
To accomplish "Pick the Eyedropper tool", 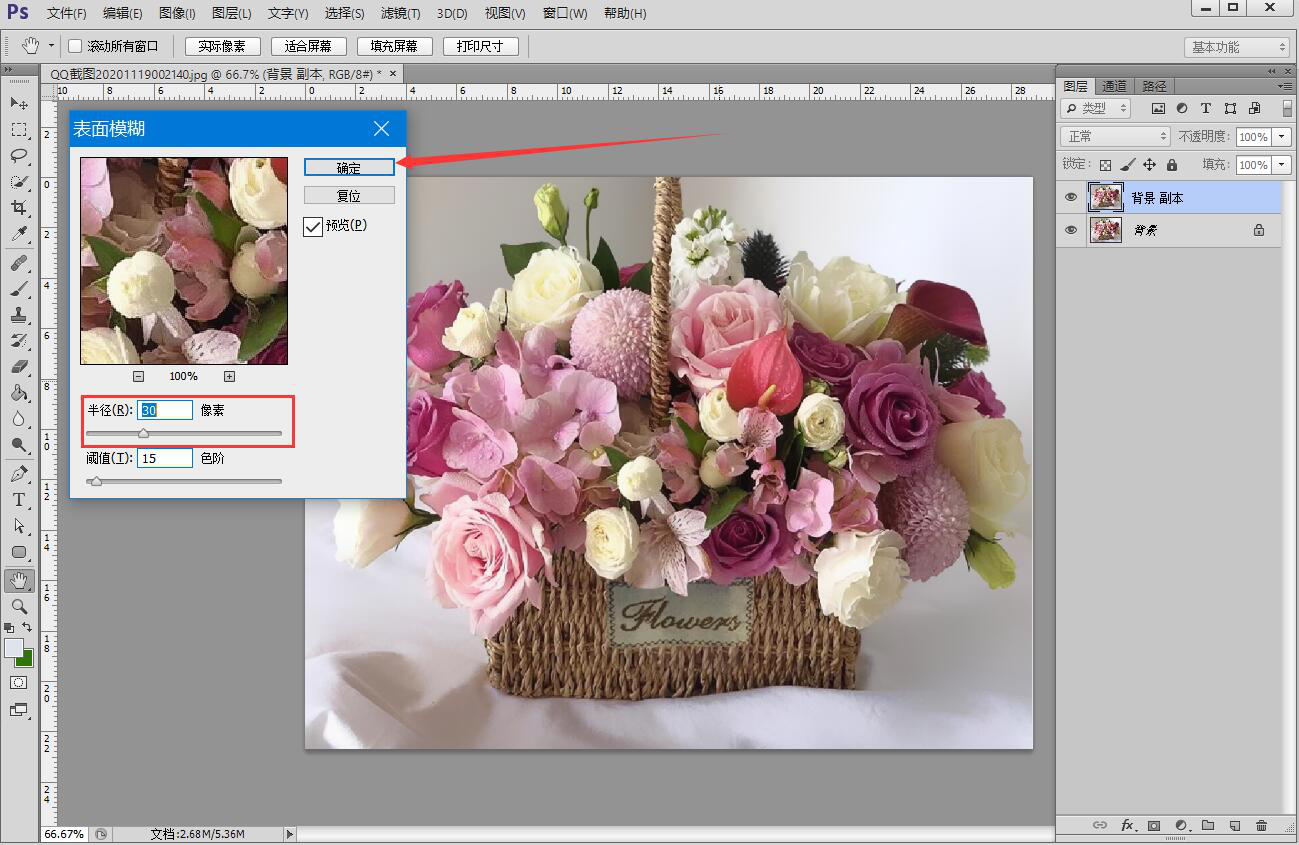I will (19, 234).
